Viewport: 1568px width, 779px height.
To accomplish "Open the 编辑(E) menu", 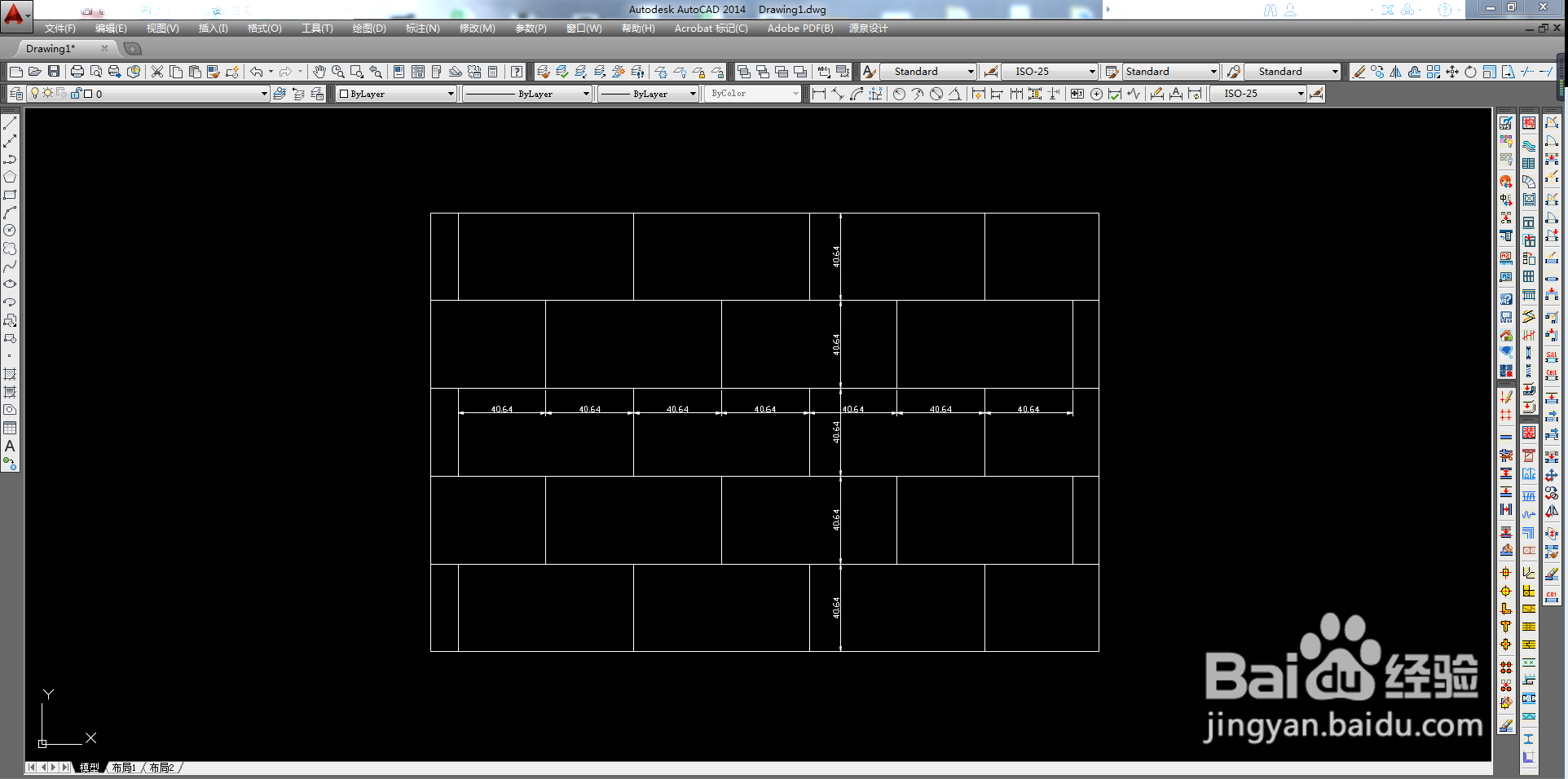I will pyautogui.click(x=111, y=29).
